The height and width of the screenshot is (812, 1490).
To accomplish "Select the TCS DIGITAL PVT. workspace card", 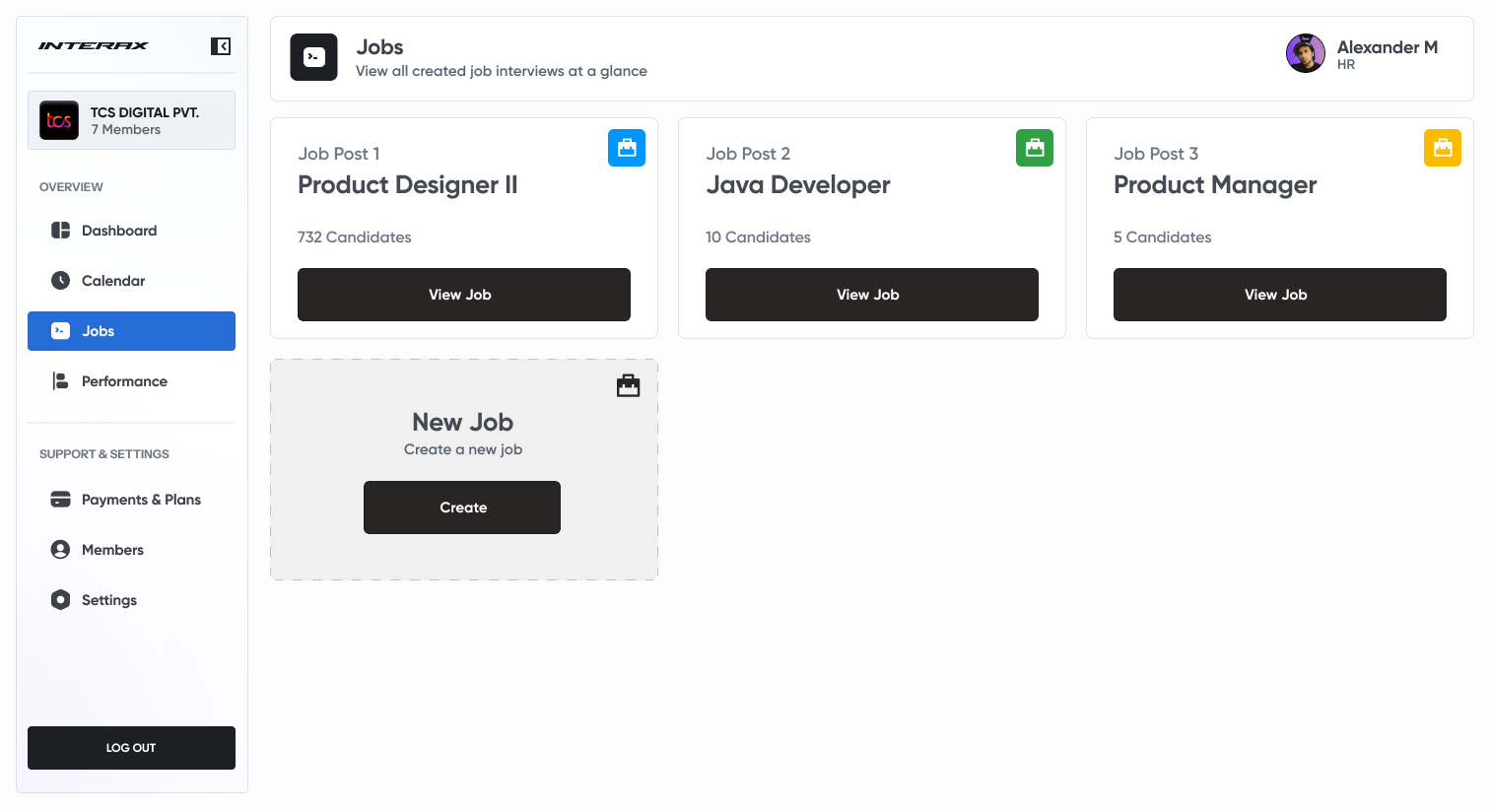I will [131, 119].
